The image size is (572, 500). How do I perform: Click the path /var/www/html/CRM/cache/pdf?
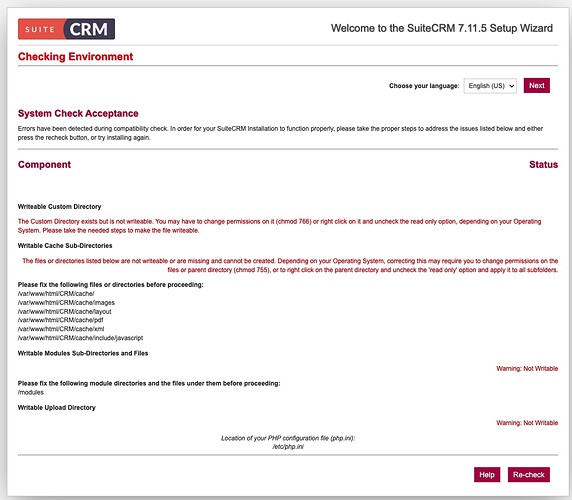[x=61, y=320]
